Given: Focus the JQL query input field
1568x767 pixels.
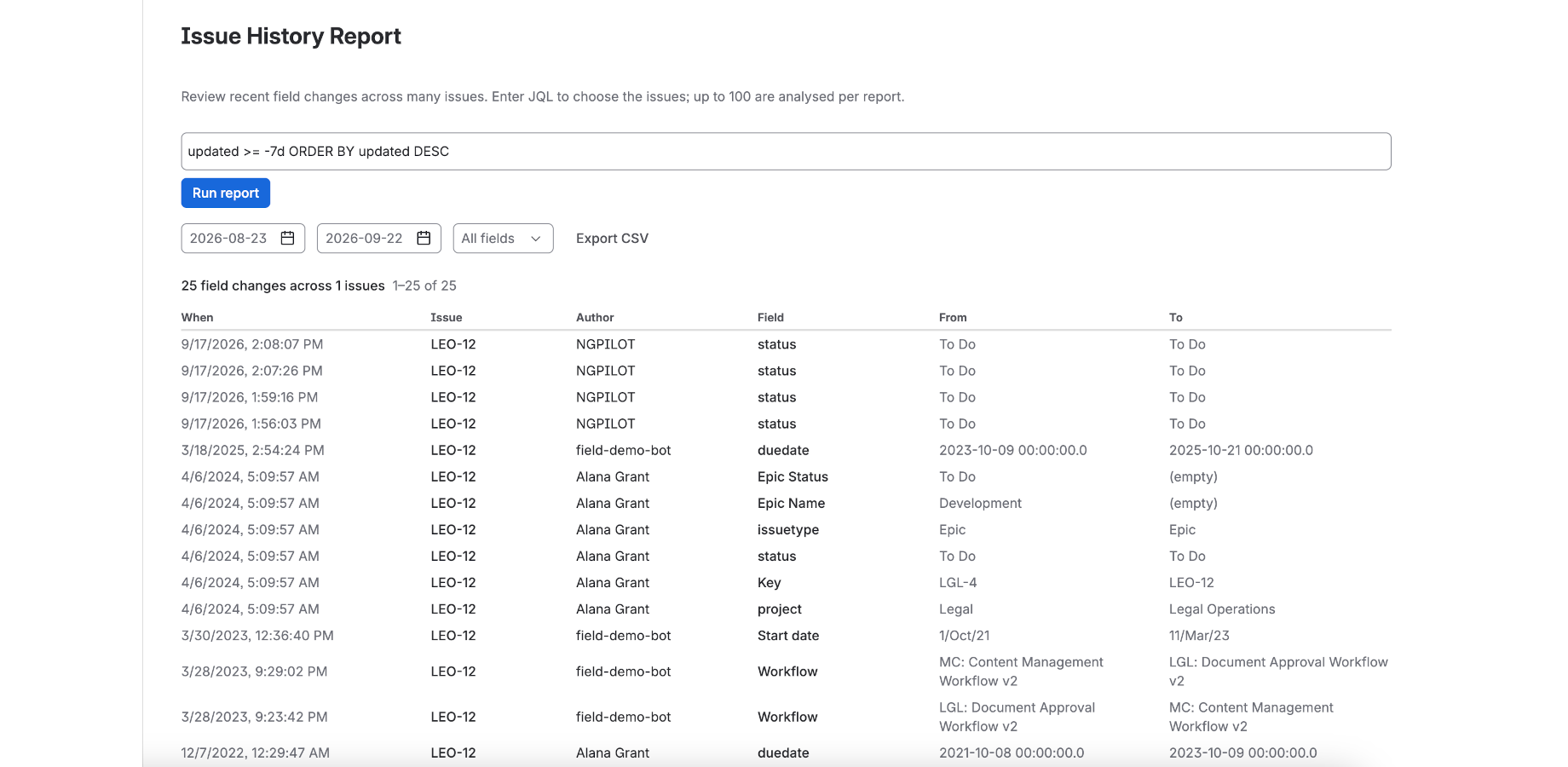Looking at the screenshot, I should tap(786, 152).
